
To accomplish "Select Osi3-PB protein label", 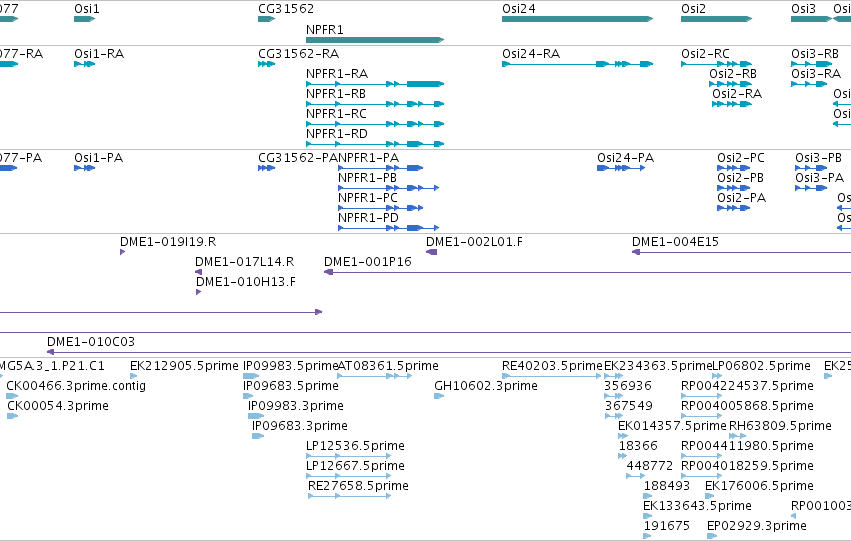I will click(818, 158).
